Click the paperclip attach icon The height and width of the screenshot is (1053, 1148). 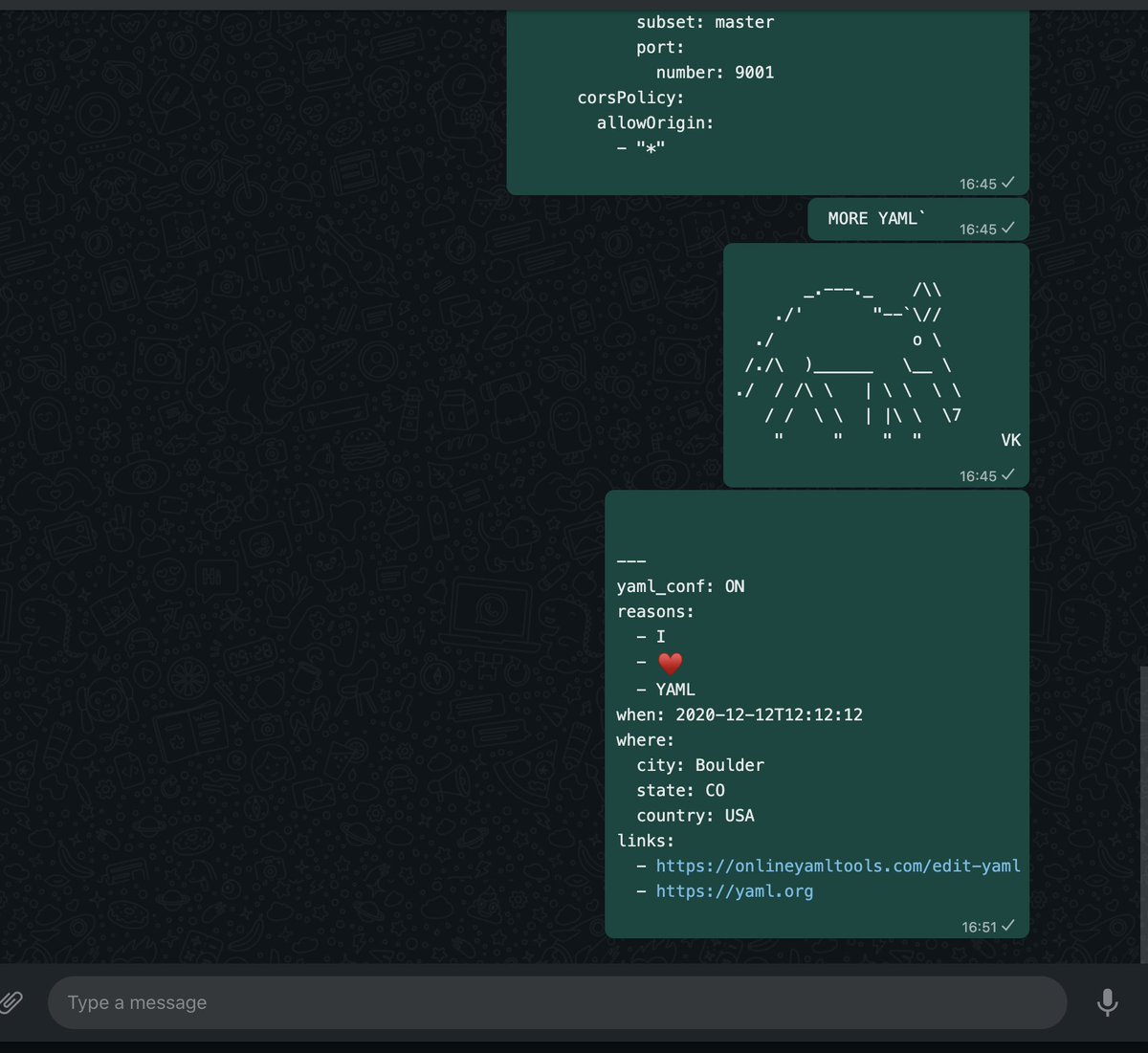pyautogui.click(x=11, y=1001)
